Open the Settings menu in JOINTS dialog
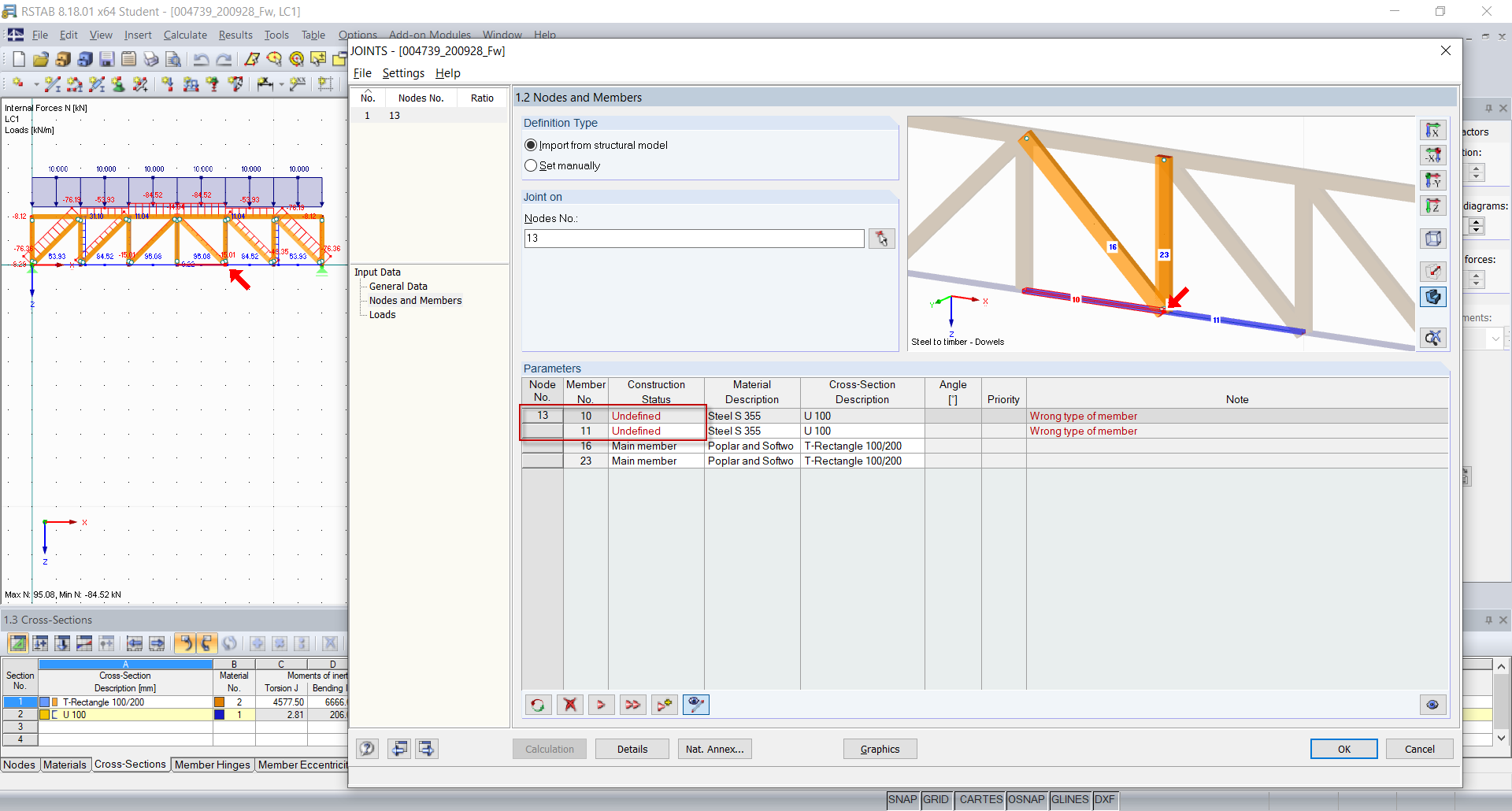The height and width of the screenshot is (811, 1512). coord(403,73)
